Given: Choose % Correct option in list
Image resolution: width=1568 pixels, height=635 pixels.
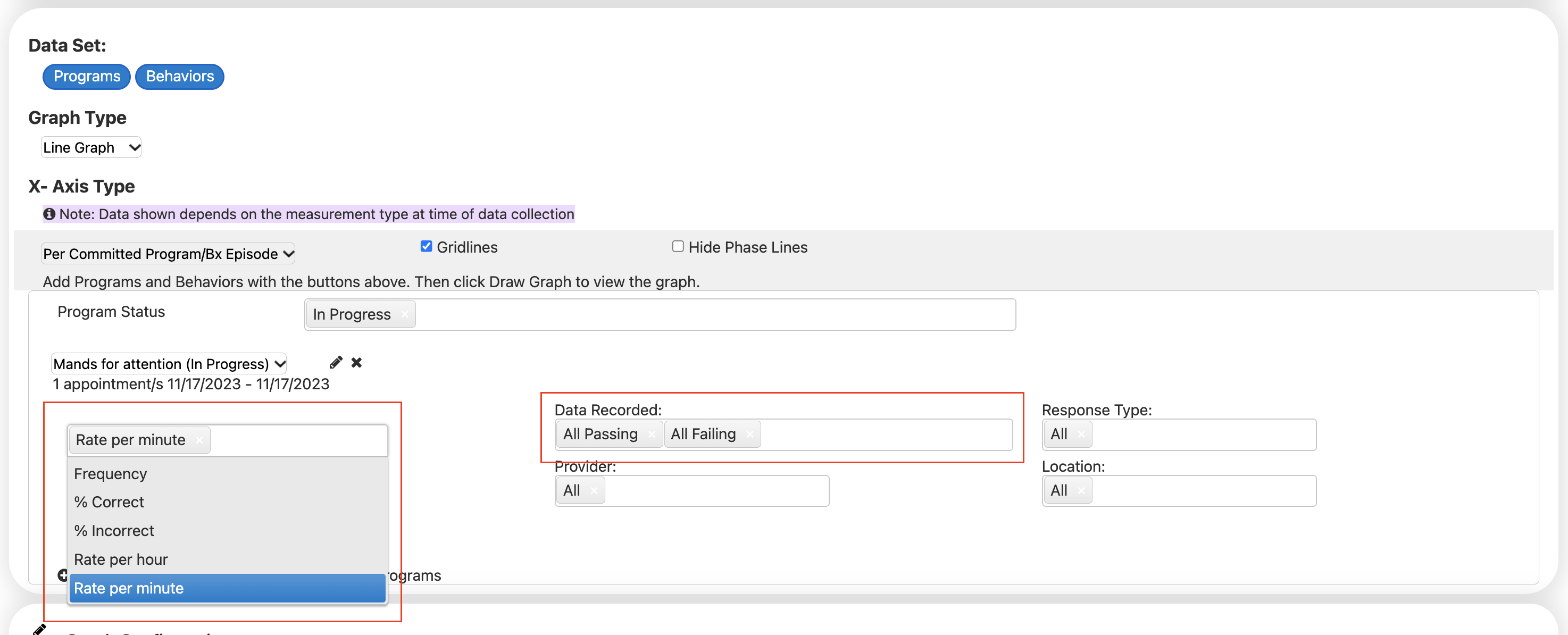Looking at the screenshot, I should click(109, 502).
